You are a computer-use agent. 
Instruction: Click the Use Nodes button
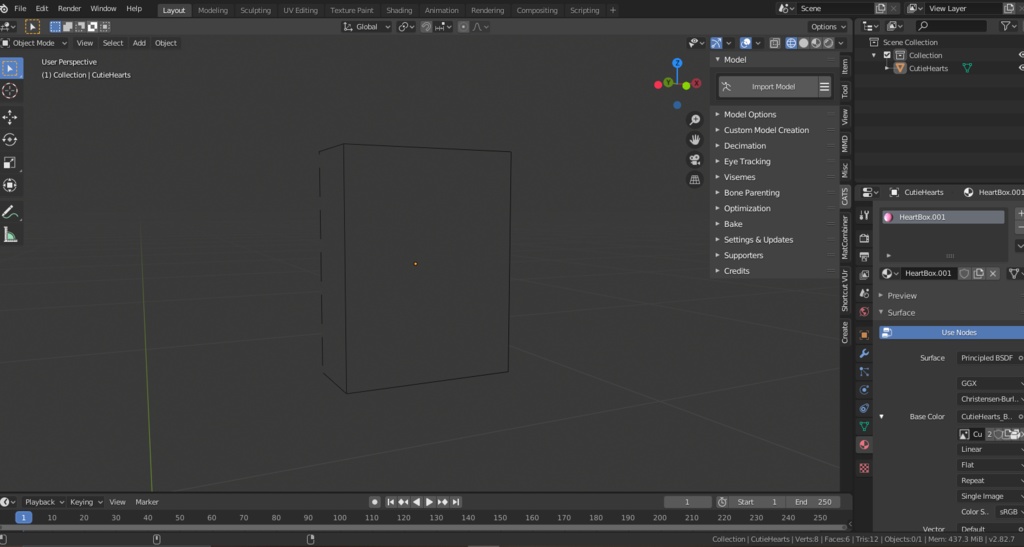(x=952, y=333)
